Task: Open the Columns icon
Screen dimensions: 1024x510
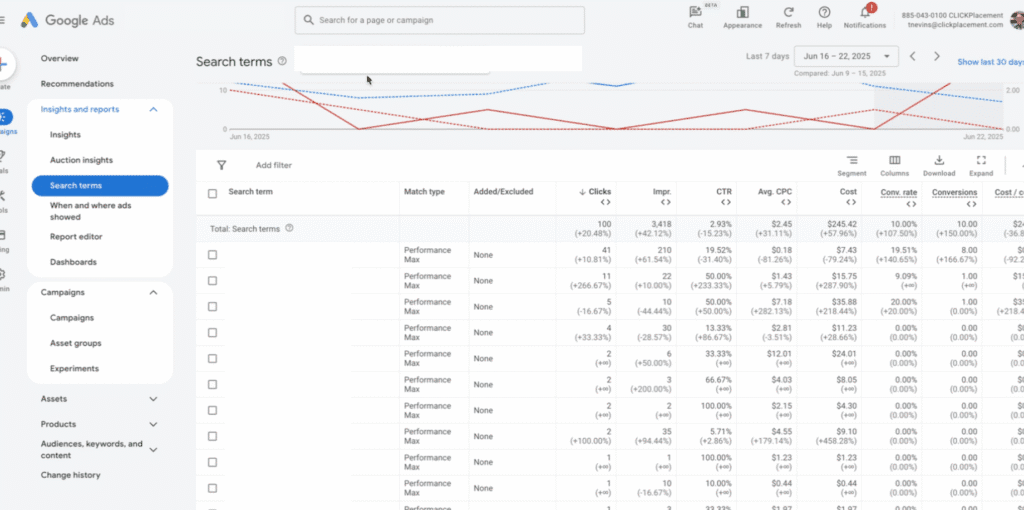Action: [x=893, y=160]
